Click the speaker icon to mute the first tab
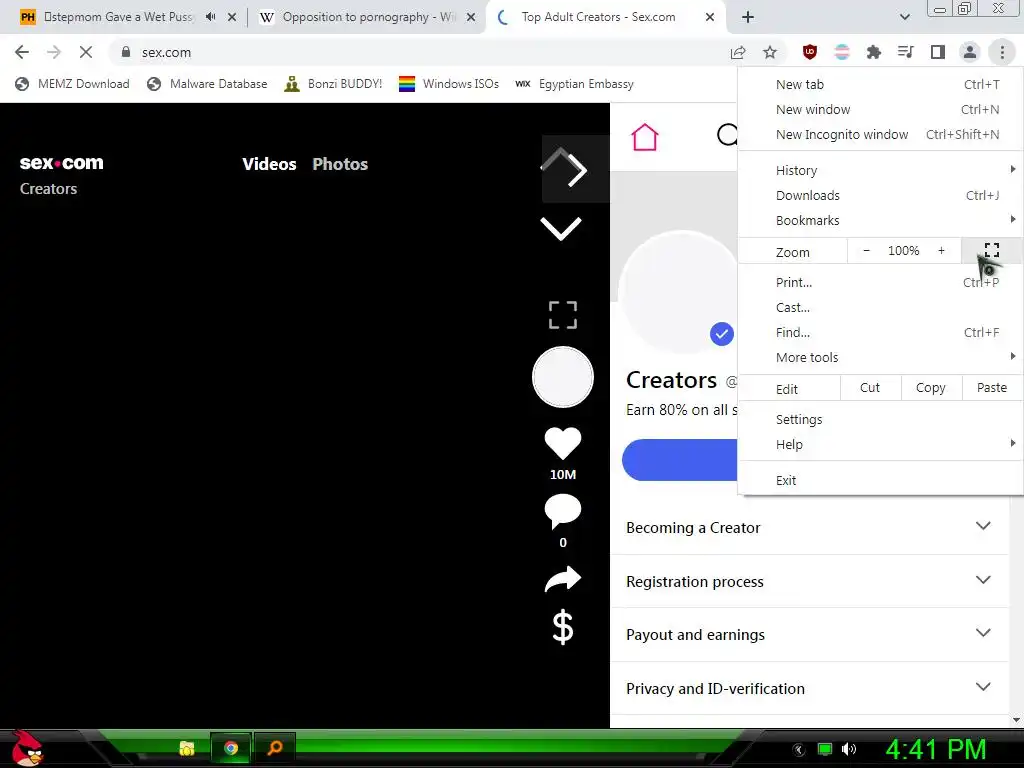This screenshot has width=1024, height=768. pos(210,17)
